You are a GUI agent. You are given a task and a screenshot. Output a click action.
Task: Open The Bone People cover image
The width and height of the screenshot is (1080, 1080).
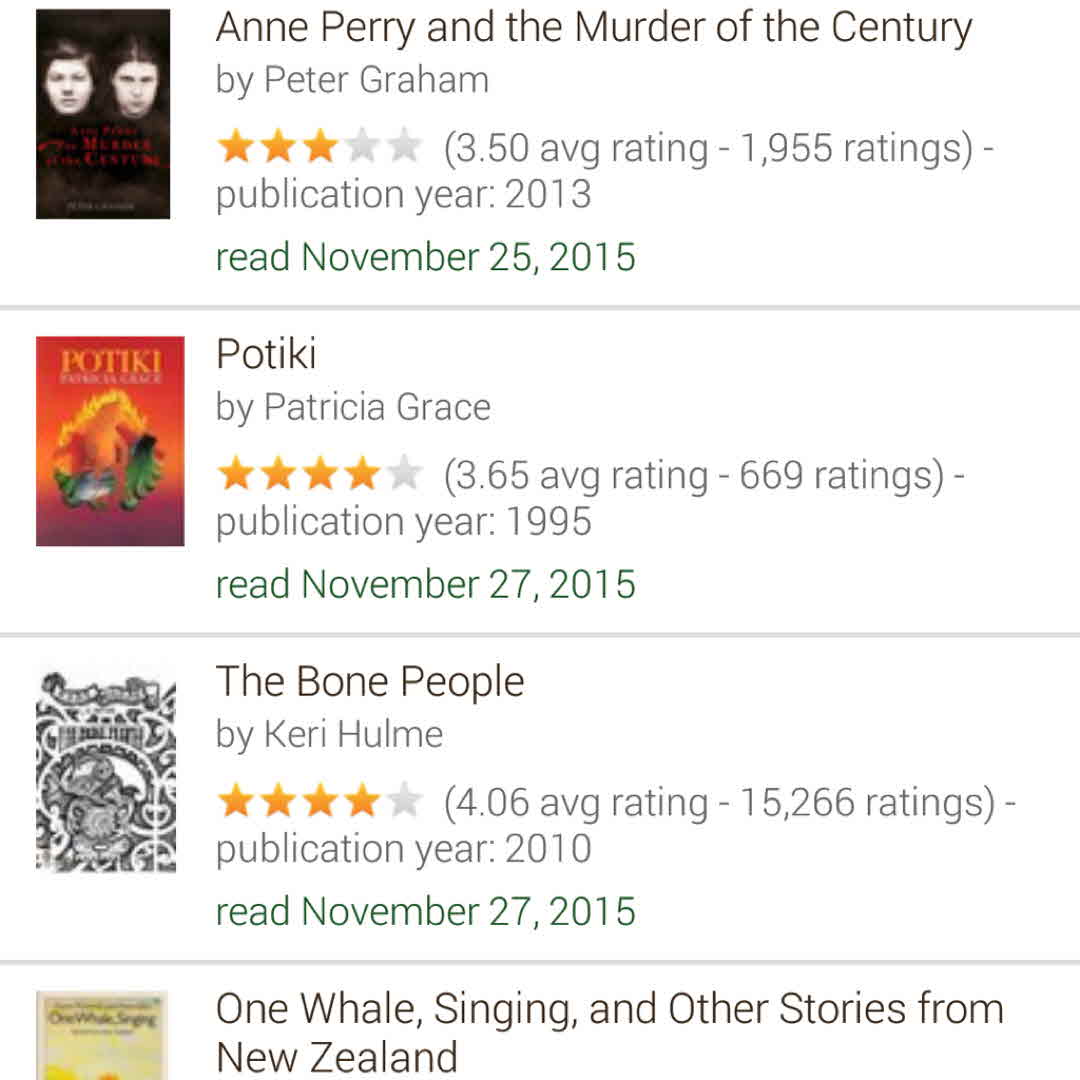click(x=106, y=770)
